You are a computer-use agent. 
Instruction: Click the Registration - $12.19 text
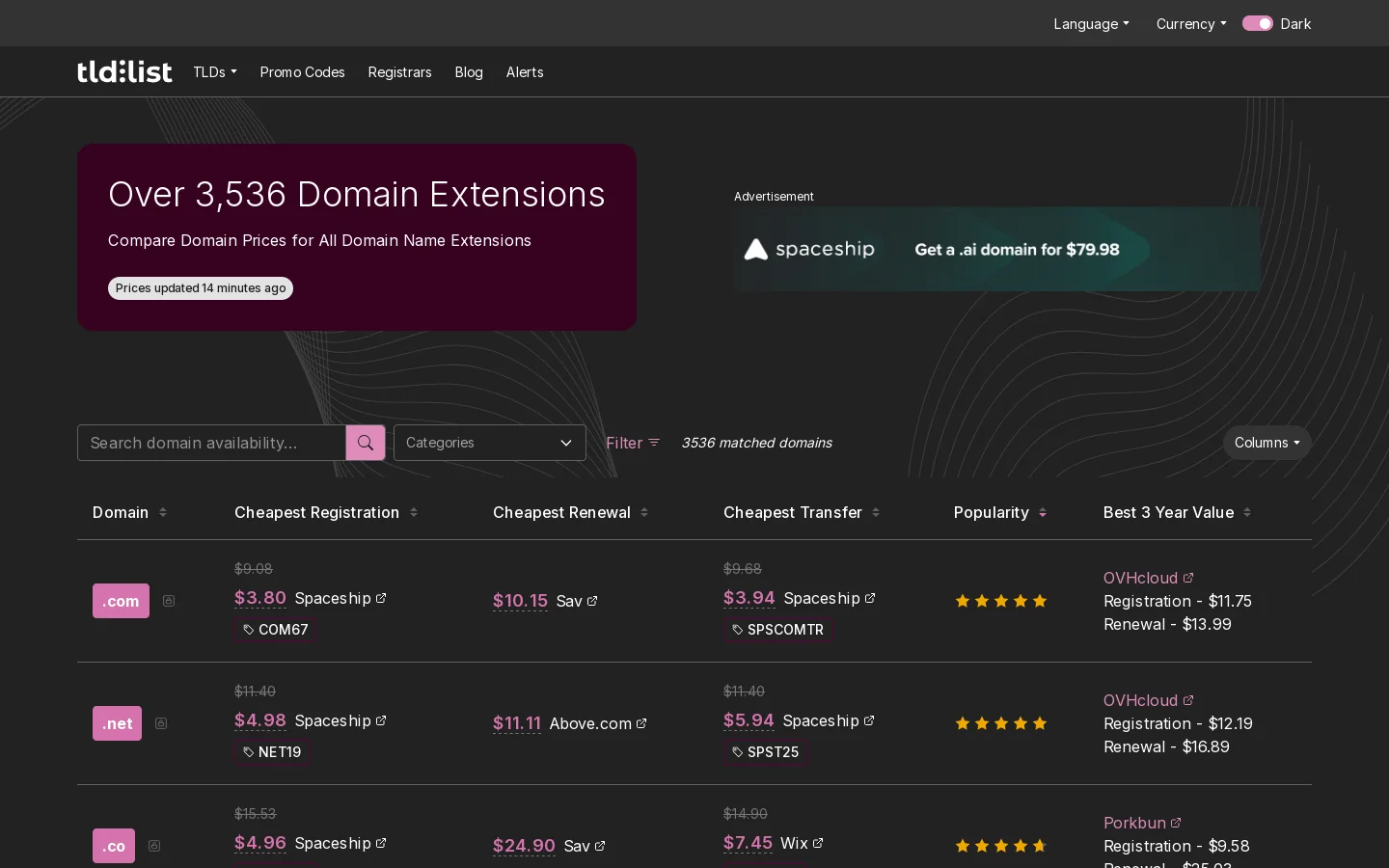1178,723
